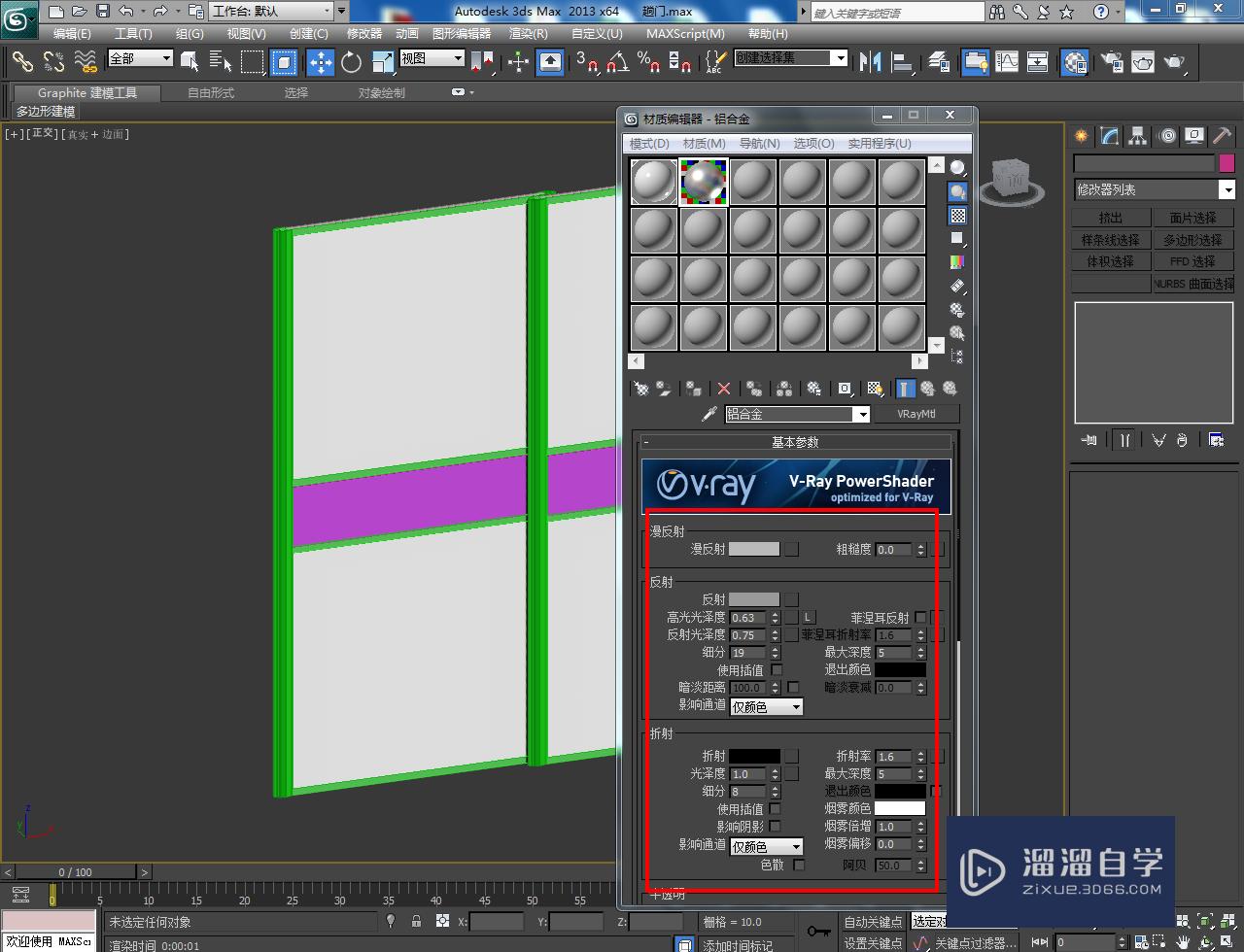The height and width of the screenshot is (952, 1244).
Task: Open the diffuse color swatch
Action: (754, 550)
